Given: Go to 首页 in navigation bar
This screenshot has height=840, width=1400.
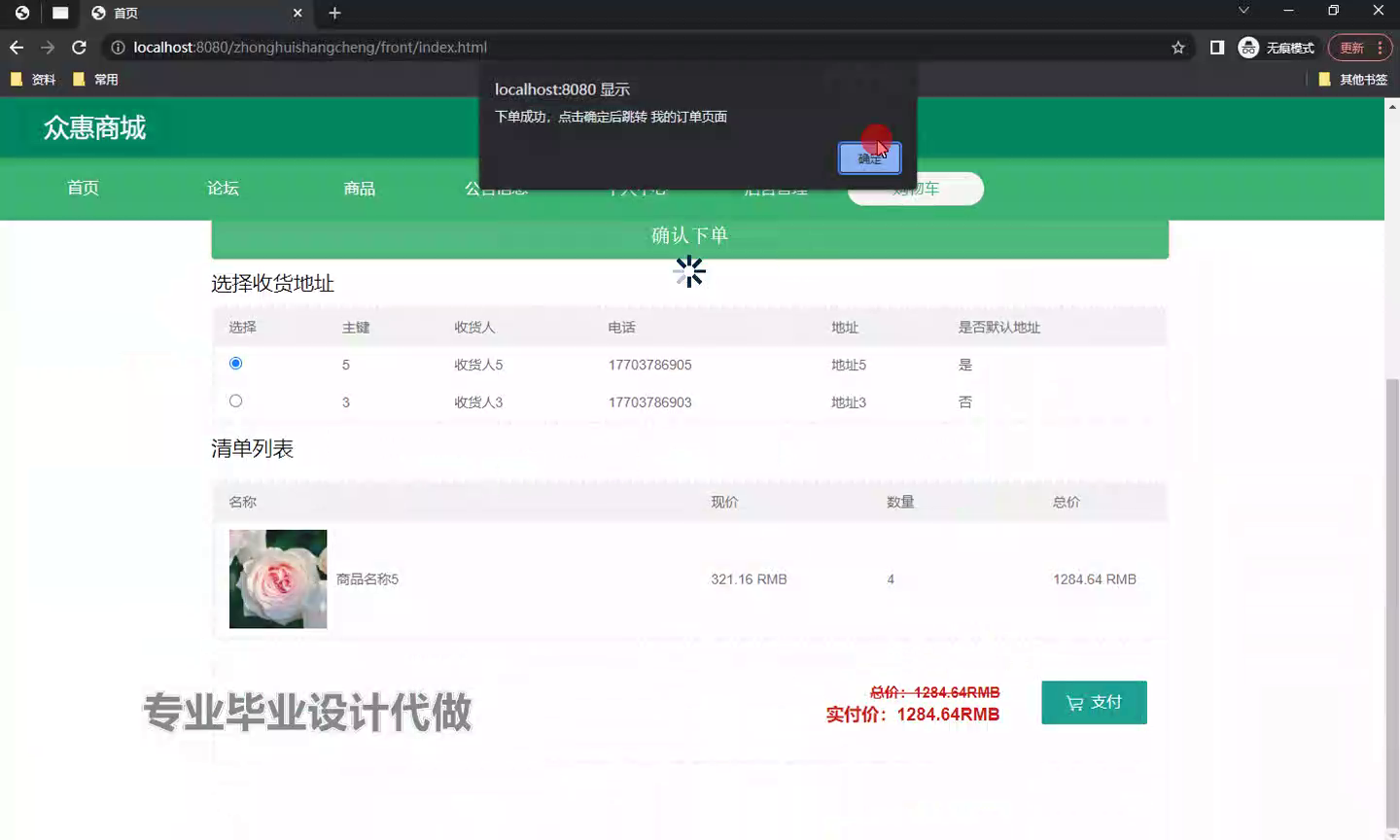Looking at the screenshot, I should pyautogui.click(x=83, y=189).
